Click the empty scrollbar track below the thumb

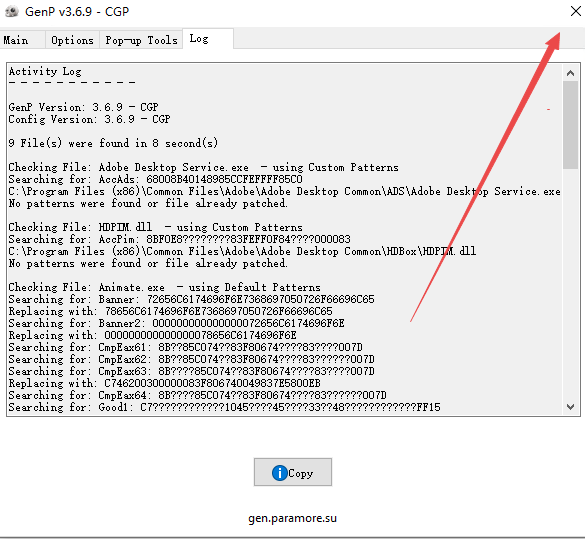(x=570, y=283)
